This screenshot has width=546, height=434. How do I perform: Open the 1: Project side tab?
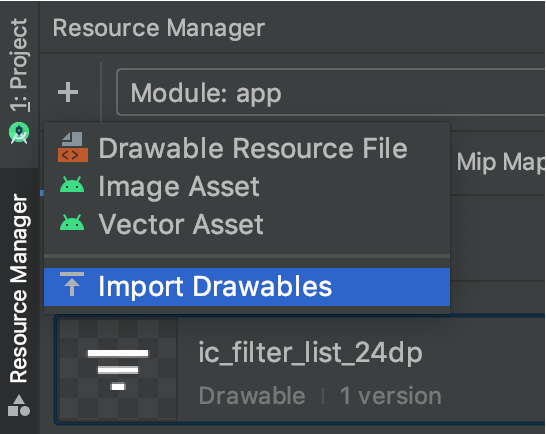pos(19,65)
